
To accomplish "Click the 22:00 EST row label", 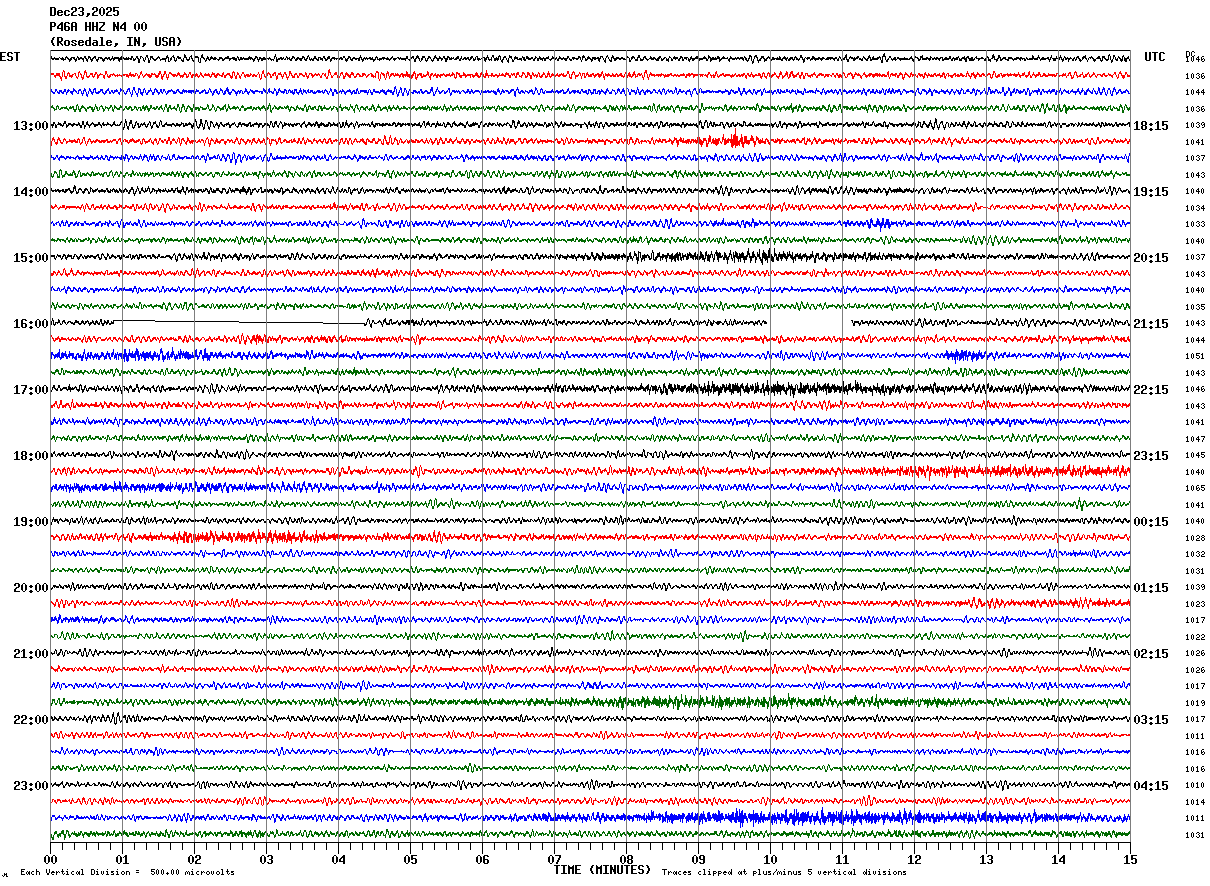I will coord(31,720).
